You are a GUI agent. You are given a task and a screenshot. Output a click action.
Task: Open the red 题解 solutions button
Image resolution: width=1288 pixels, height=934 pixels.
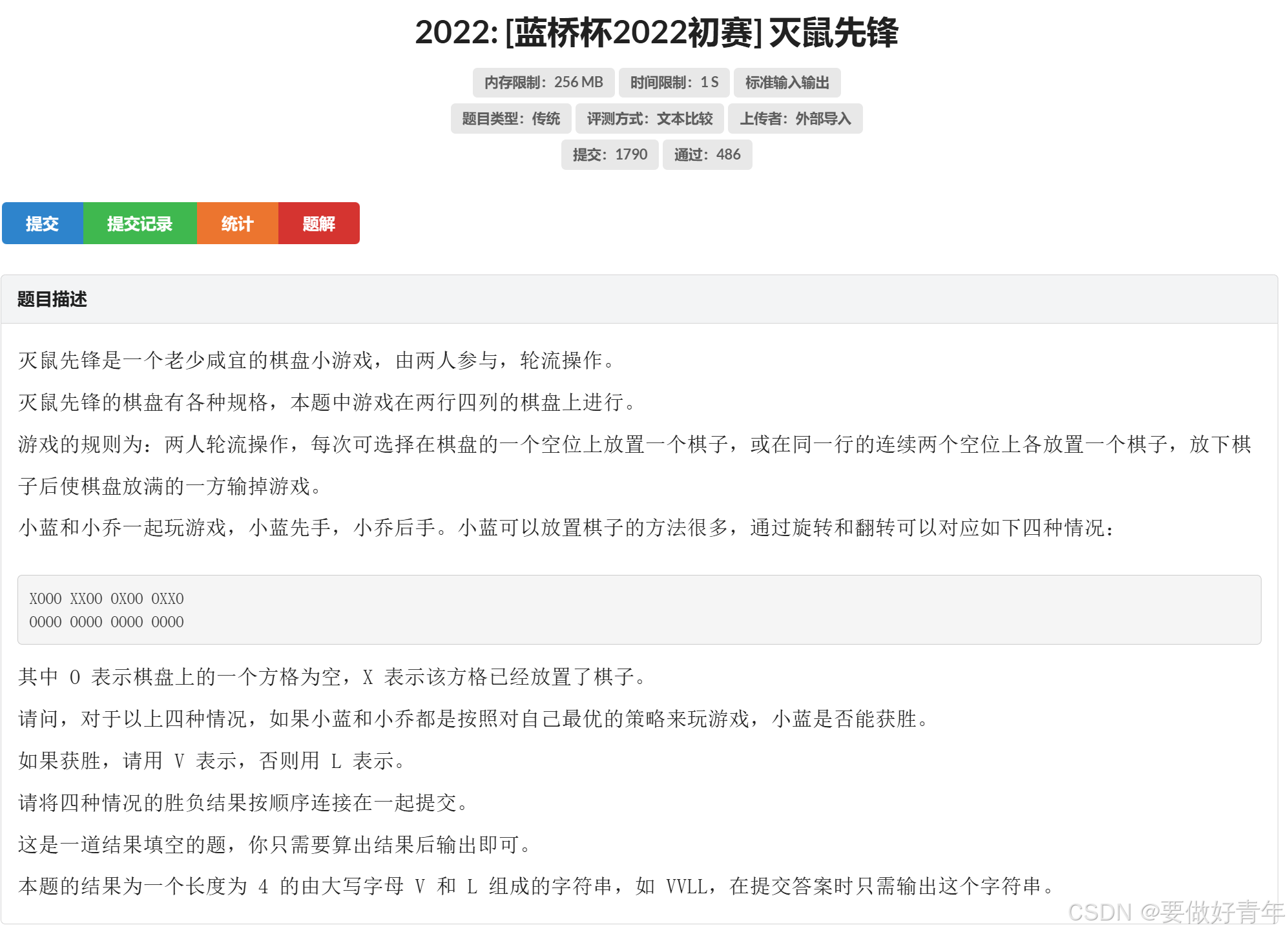tap(318, 223)
